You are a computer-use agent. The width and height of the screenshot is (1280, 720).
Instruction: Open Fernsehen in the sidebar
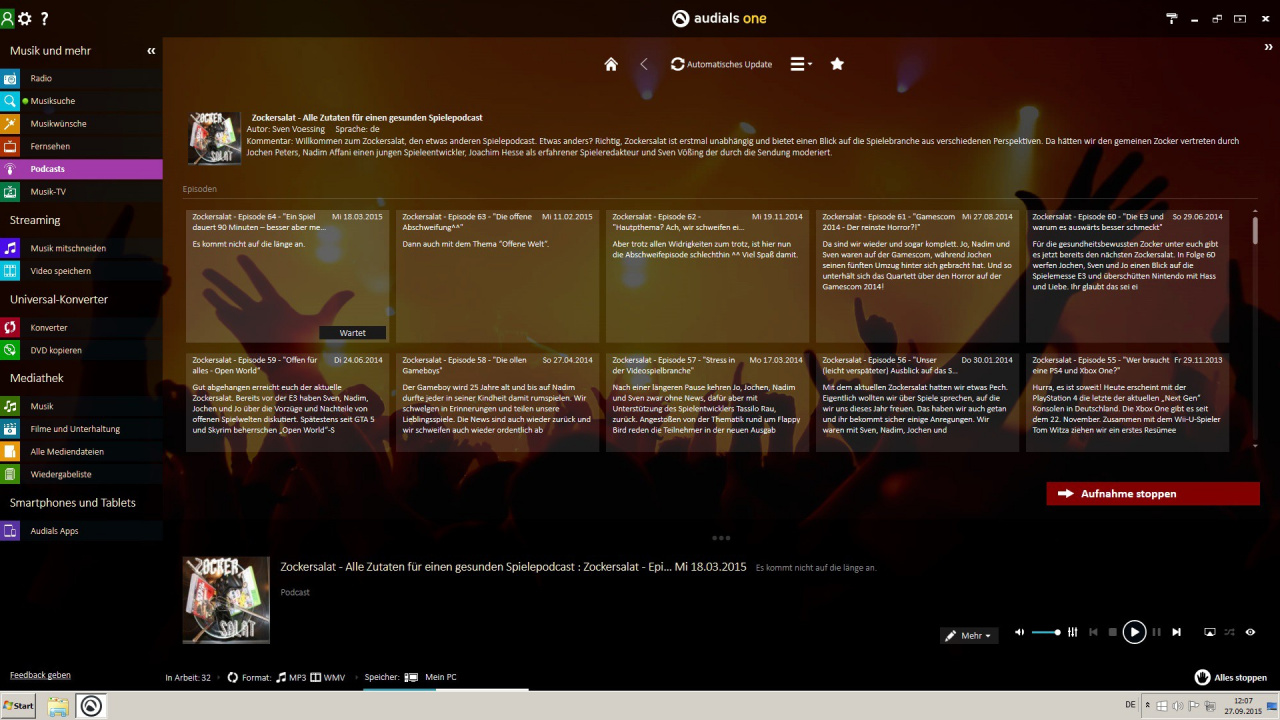(x=81, y=146)
